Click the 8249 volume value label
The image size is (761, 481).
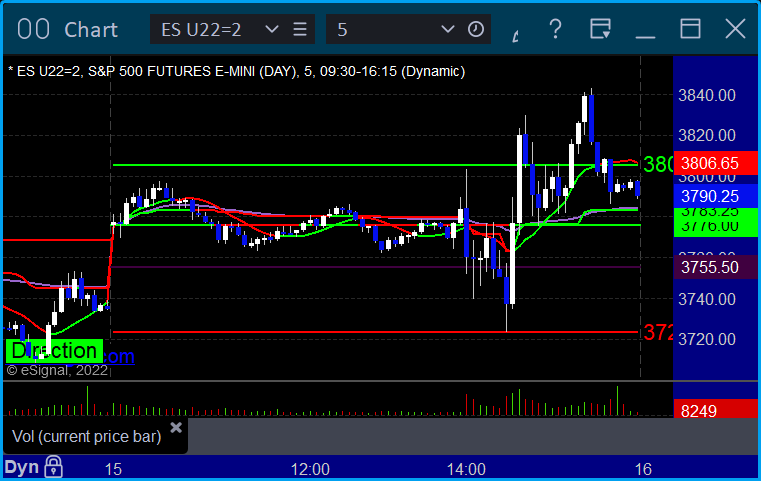click(715, 411)
